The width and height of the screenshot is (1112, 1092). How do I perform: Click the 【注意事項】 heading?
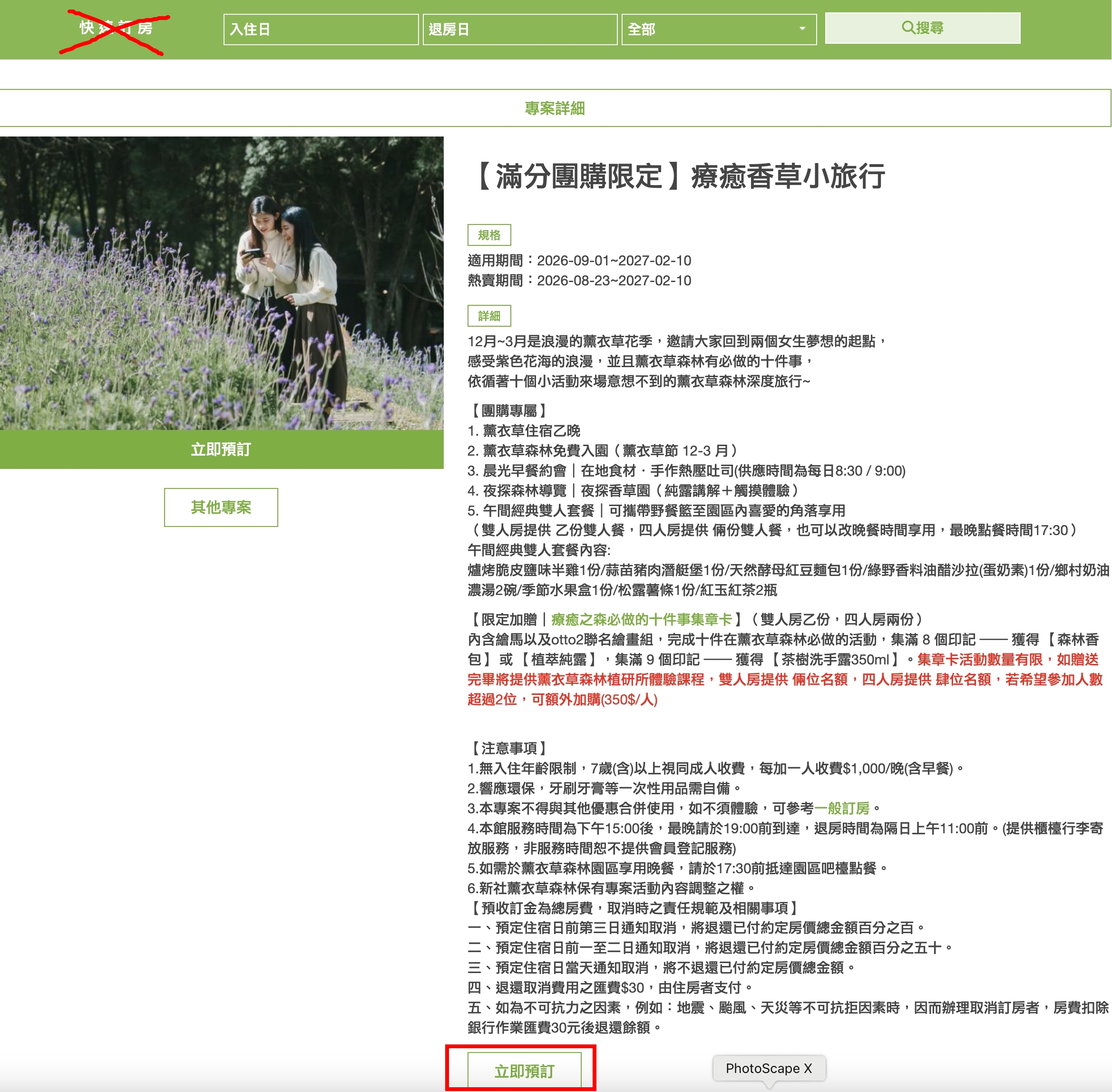tap(509, 748)
